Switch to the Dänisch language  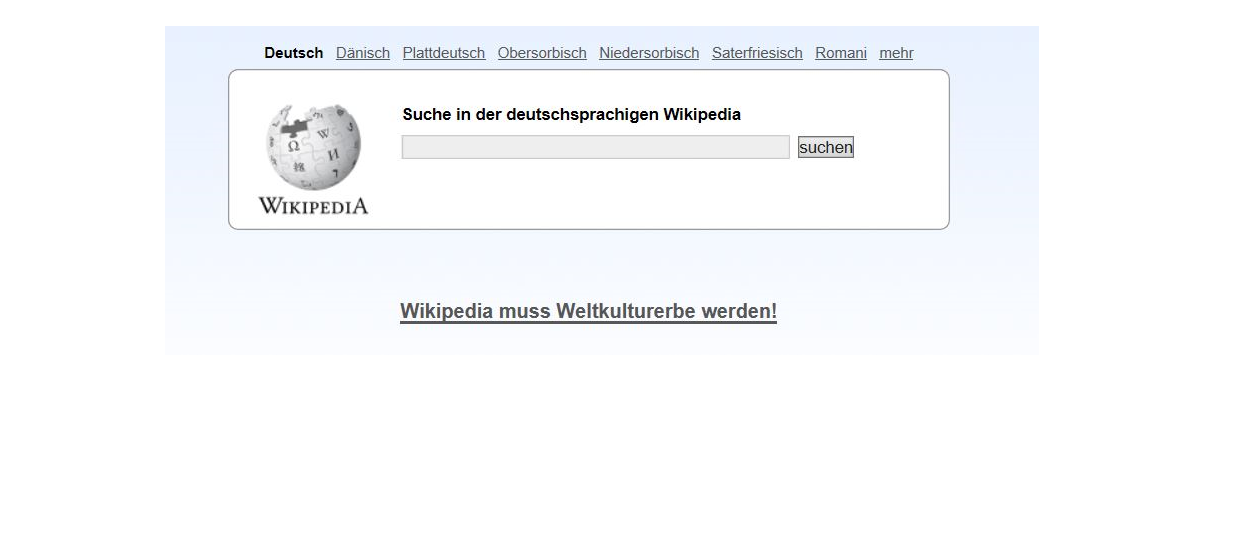362,53
